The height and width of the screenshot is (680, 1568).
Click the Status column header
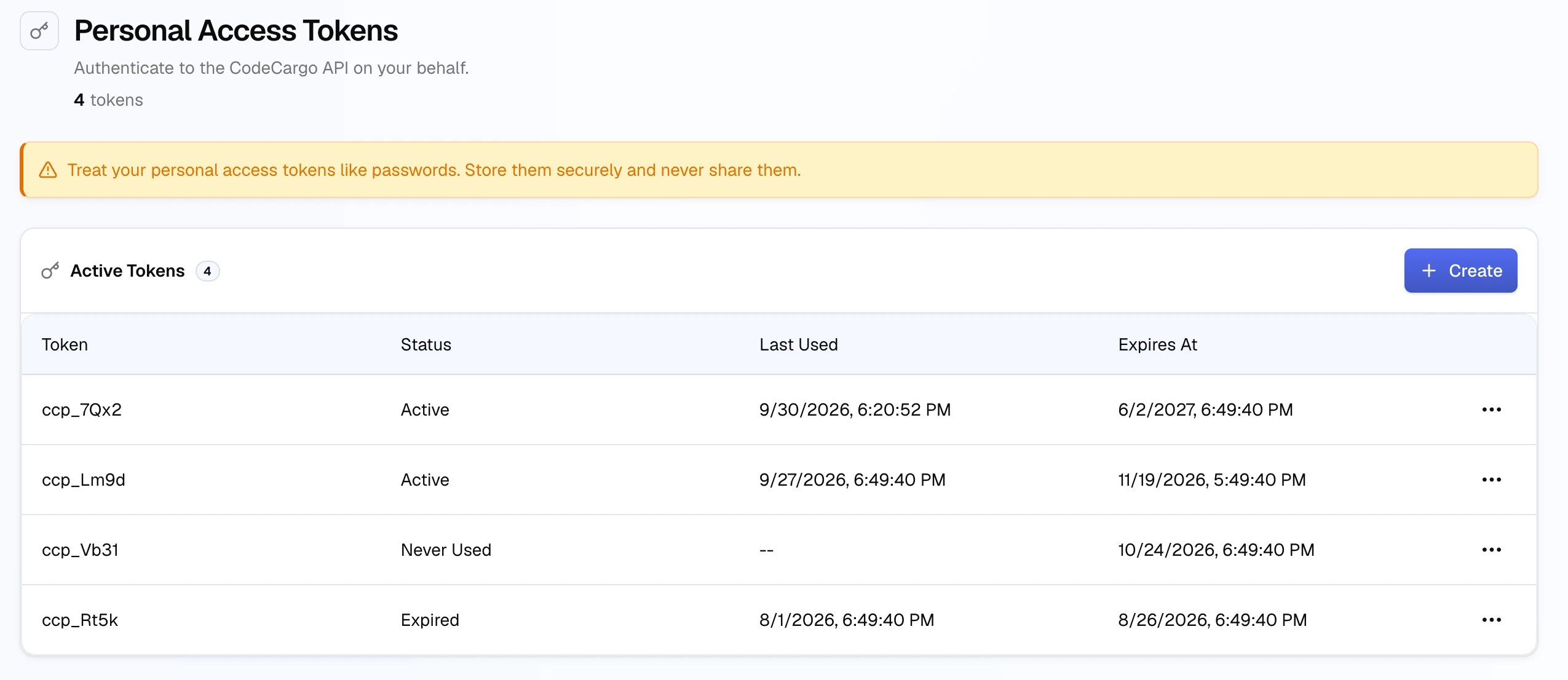(426, 345)
